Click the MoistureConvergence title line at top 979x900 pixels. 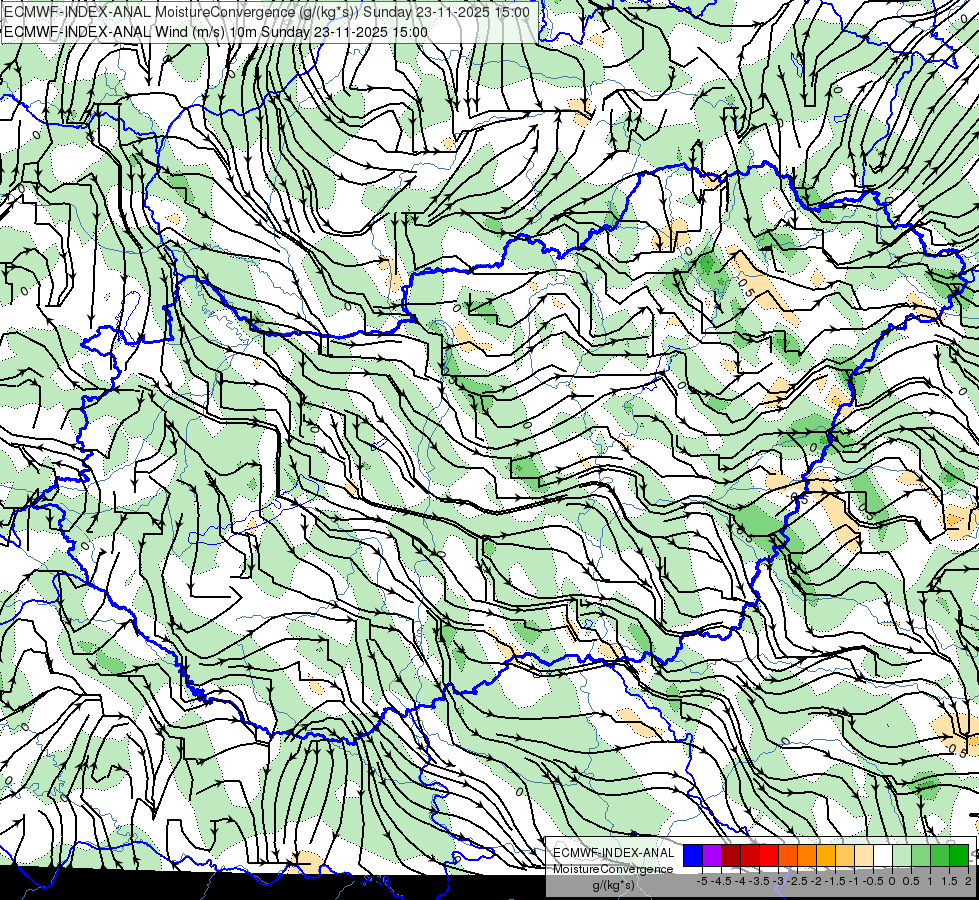pos(267,12)
